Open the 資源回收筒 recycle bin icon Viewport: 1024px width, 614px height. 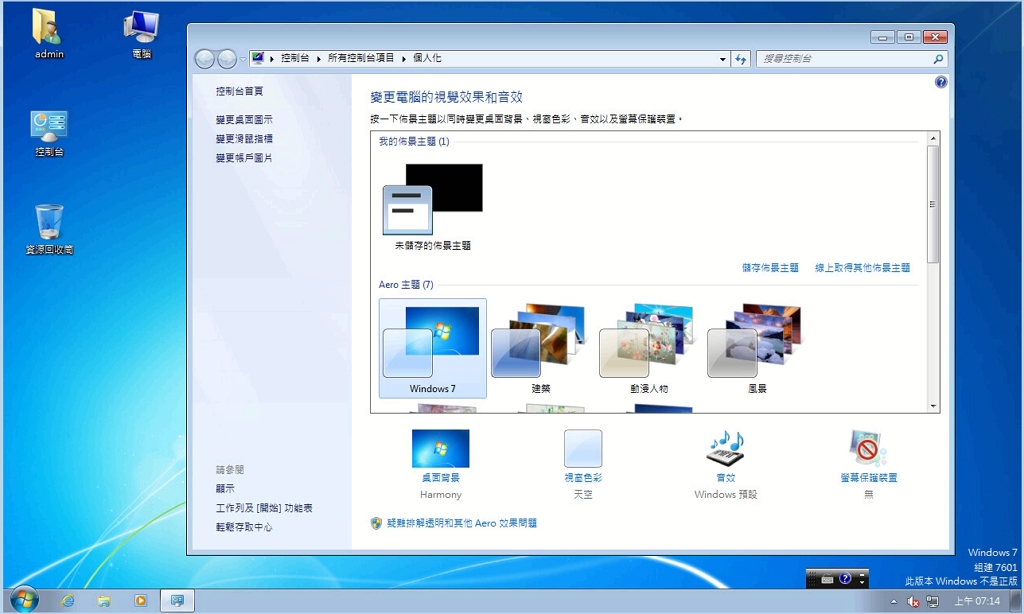coord(49,229)
